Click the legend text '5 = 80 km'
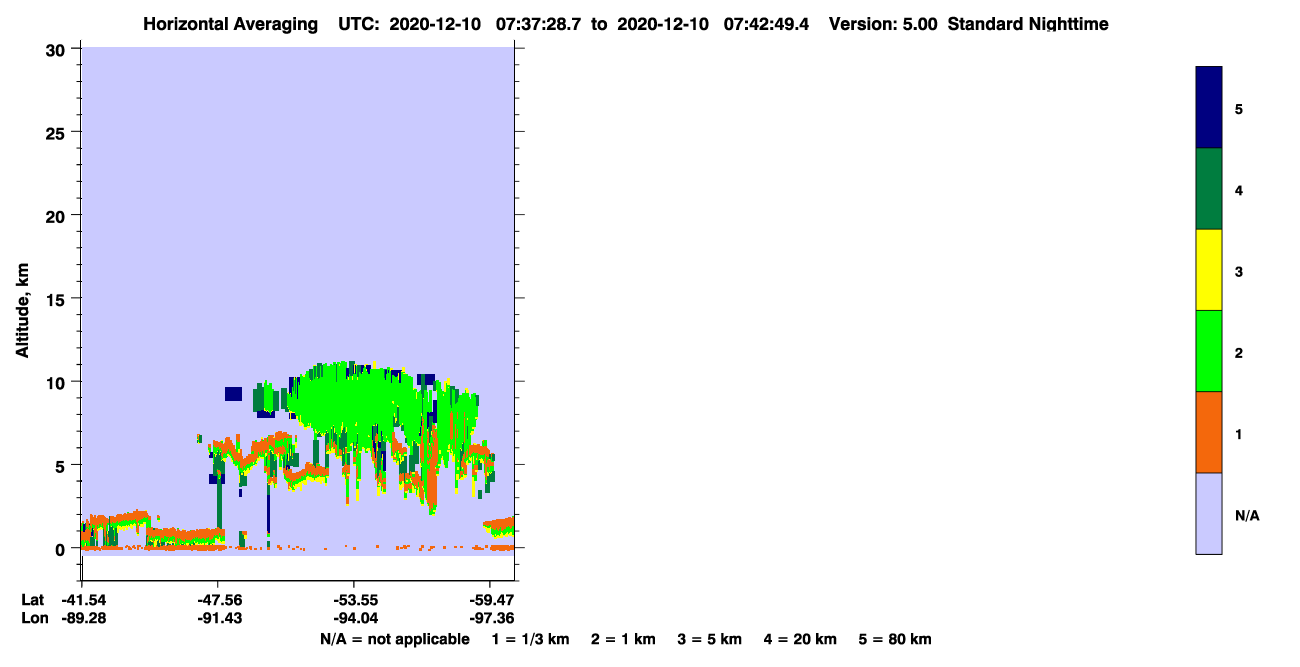The image size is (1300, 667). [x=895, y=639]
